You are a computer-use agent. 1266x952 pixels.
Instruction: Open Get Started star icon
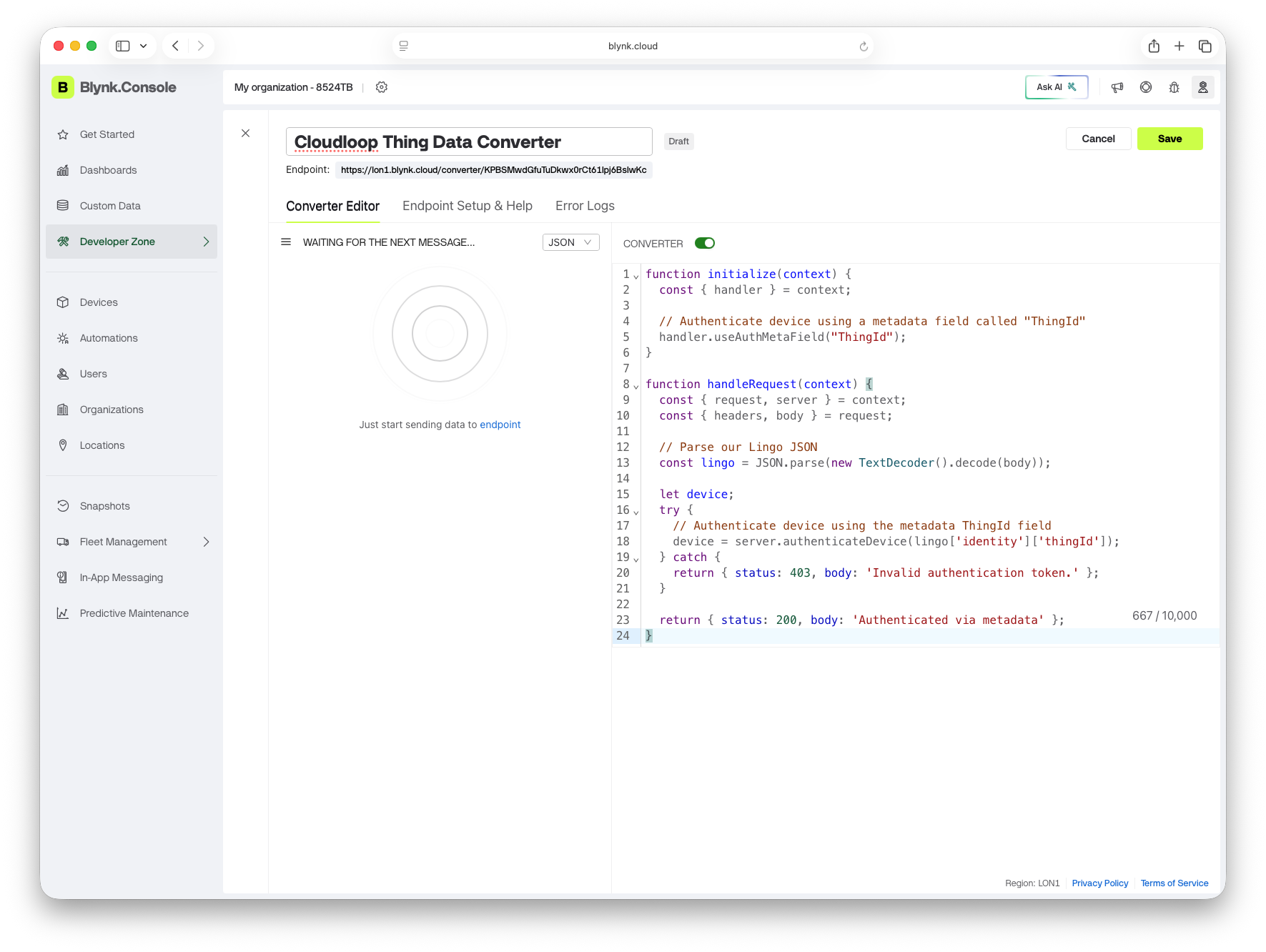63,134
